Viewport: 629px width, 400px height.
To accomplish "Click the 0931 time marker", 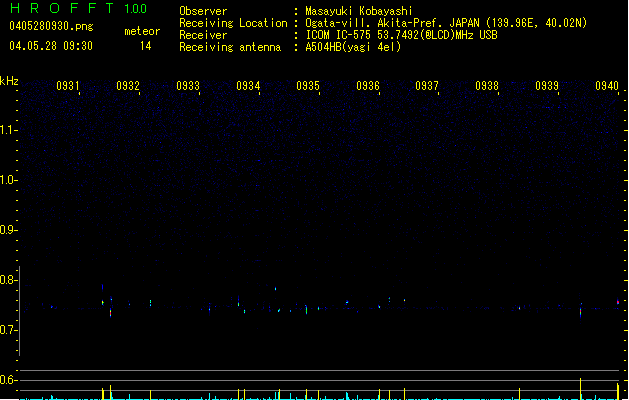I will tap(68, 86).
